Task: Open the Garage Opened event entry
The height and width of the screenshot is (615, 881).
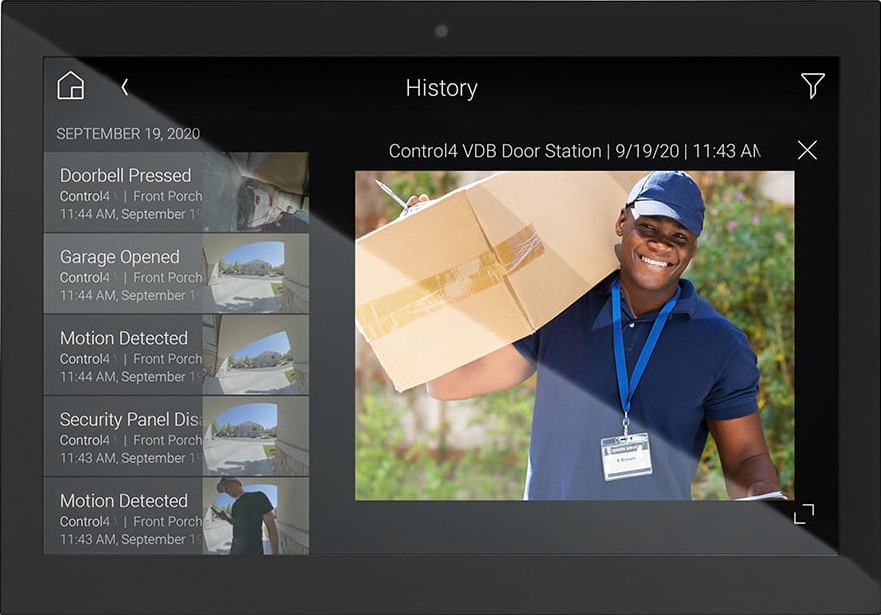Action: tap(120, 258)
